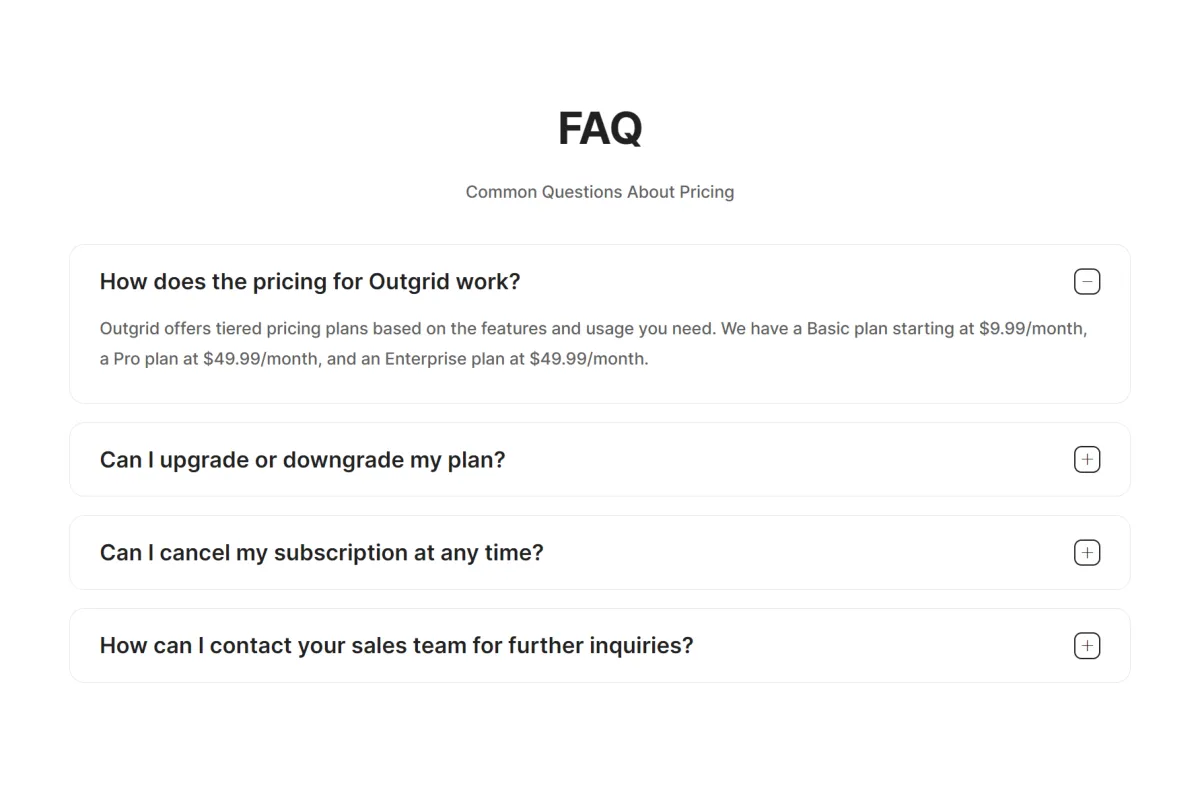Screen dimensions: 1200x785
Task: Expand 'How can I contact your sales team' item
Action: pos(396,646)
